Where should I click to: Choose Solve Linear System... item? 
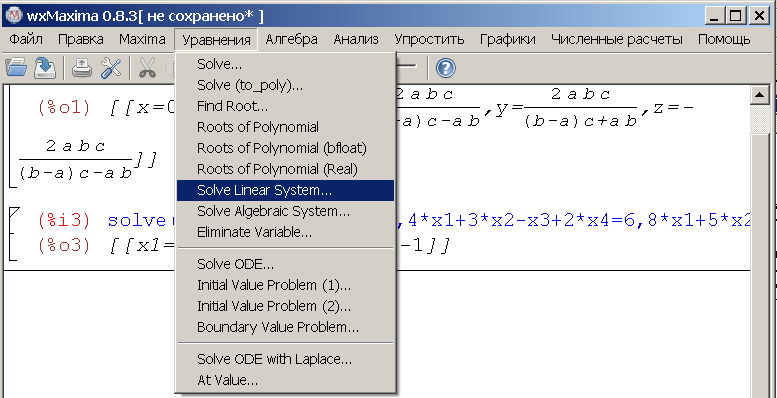click(285, 190)
